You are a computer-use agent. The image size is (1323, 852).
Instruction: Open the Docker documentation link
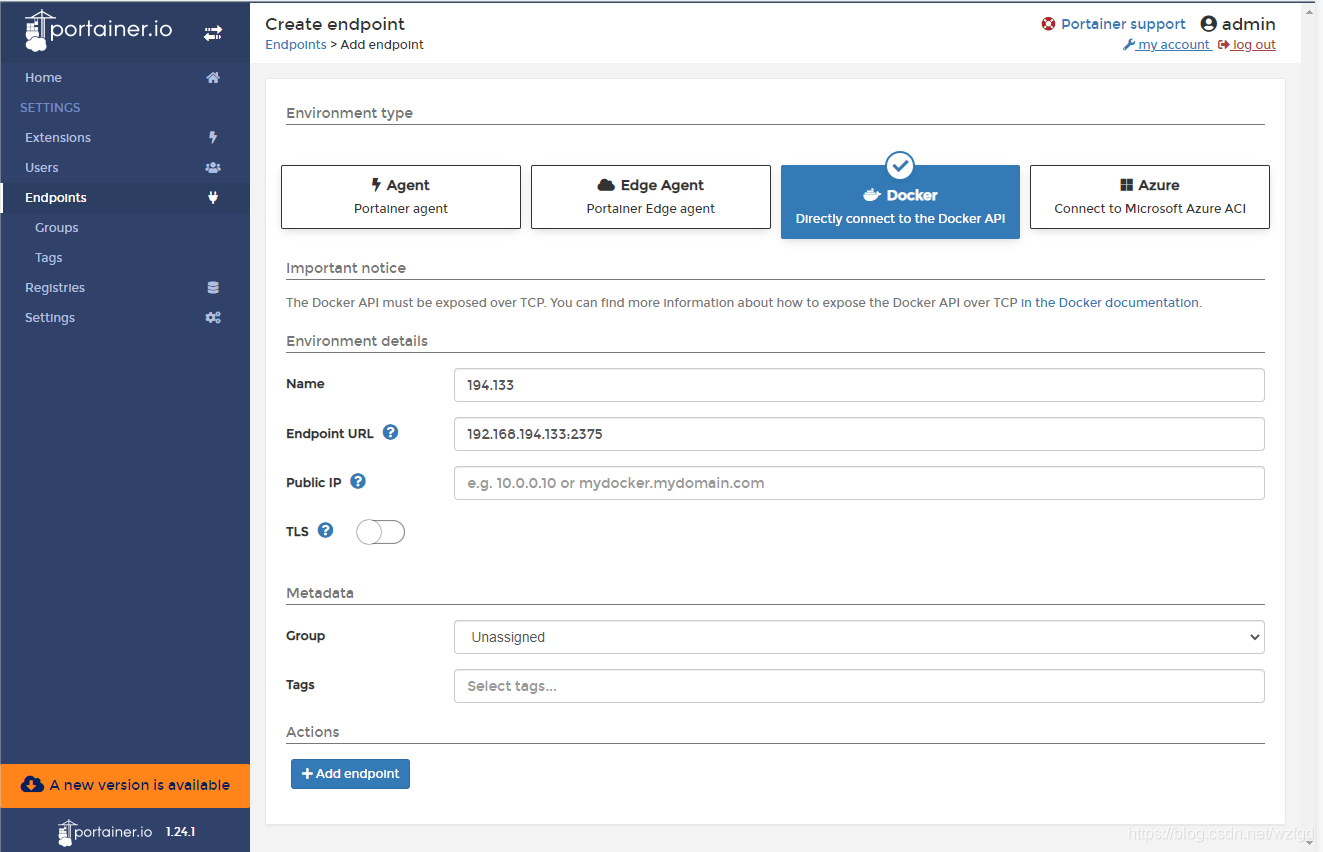(1110, 302)
